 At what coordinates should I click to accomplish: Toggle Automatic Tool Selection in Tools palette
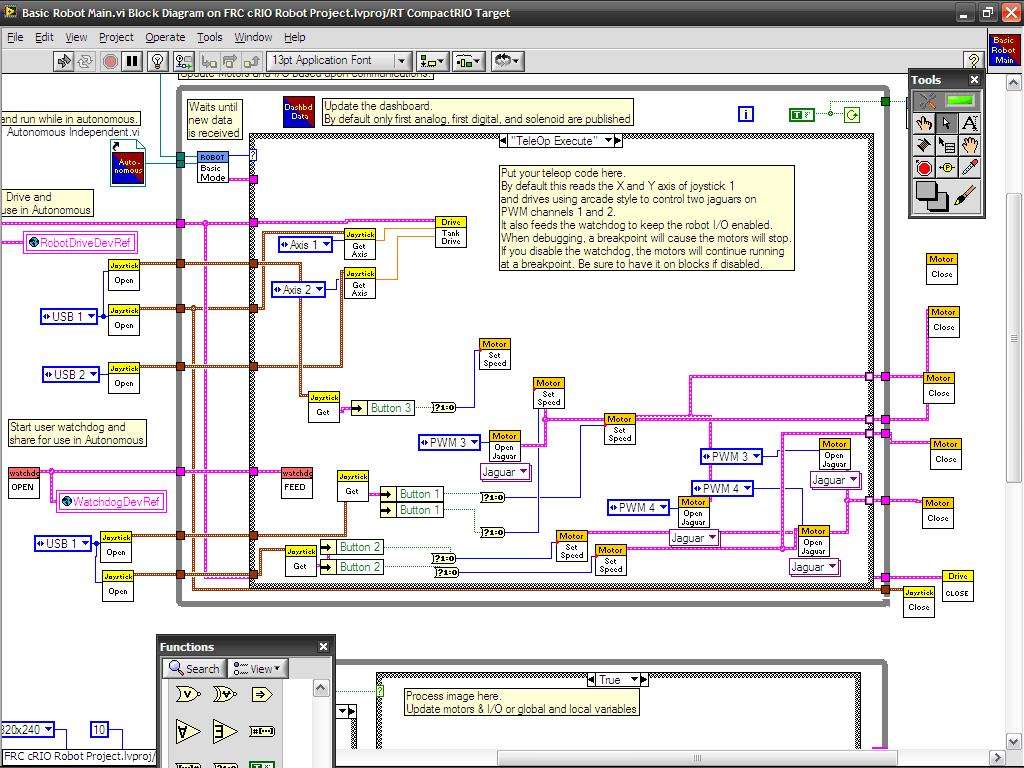[x=946, y=101]
